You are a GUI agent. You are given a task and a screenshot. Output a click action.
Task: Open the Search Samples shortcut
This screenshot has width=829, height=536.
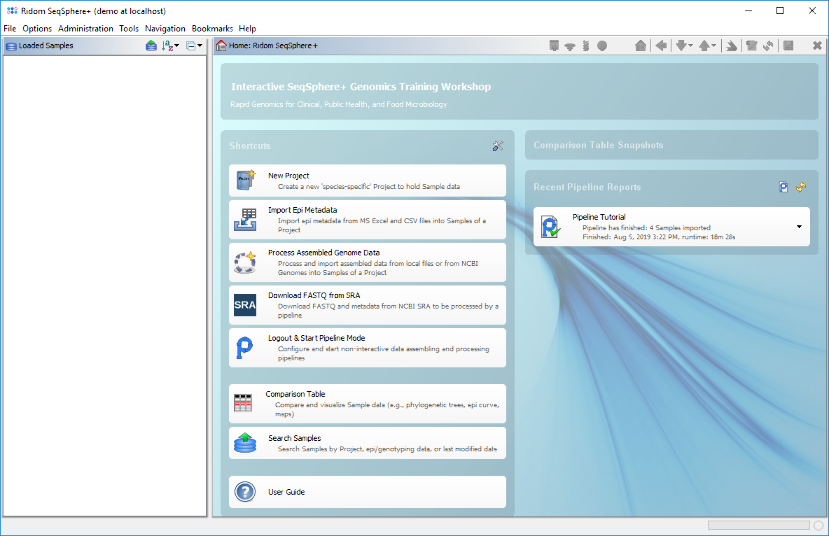point(367,443)
